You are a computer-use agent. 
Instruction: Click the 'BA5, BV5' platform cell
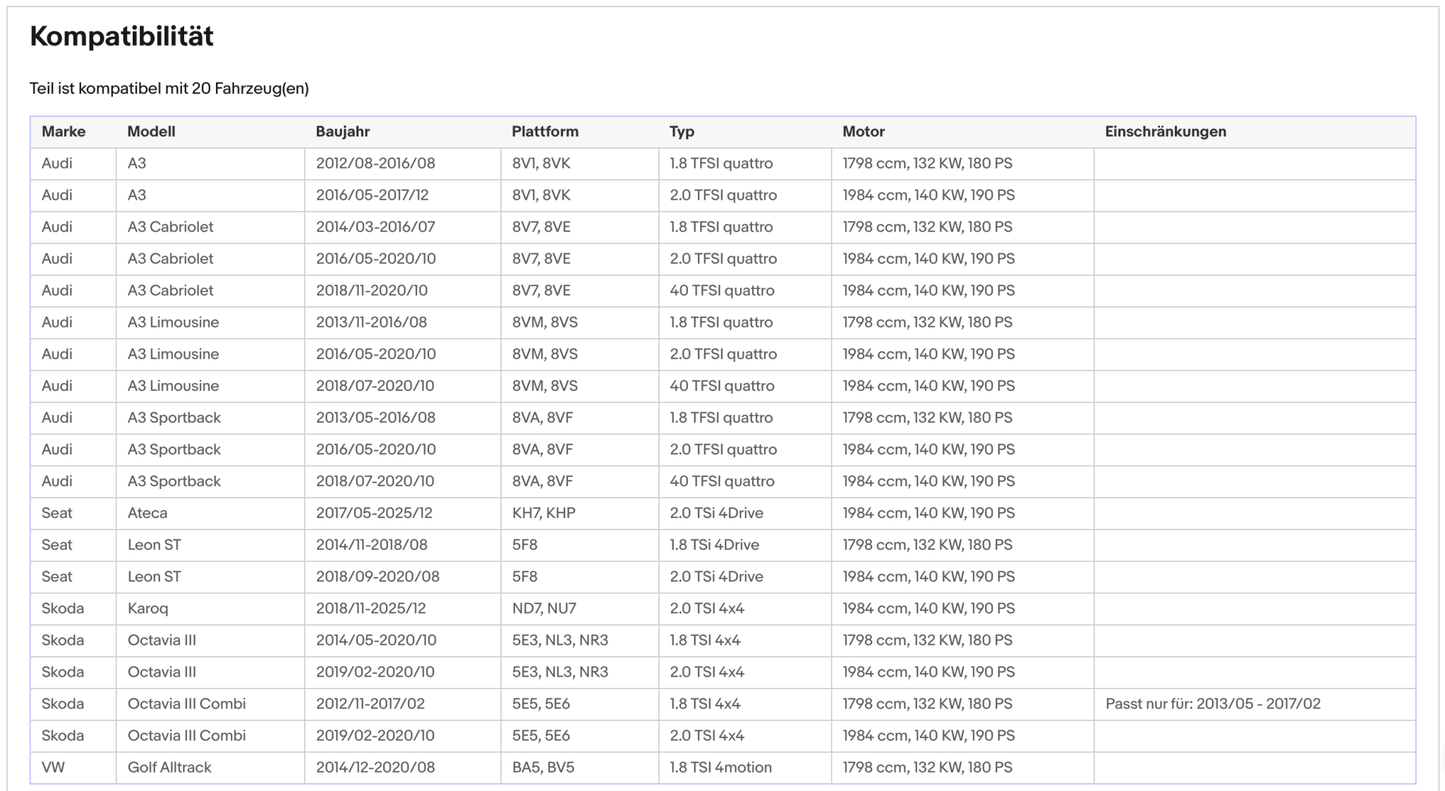[x=543, y=768]
